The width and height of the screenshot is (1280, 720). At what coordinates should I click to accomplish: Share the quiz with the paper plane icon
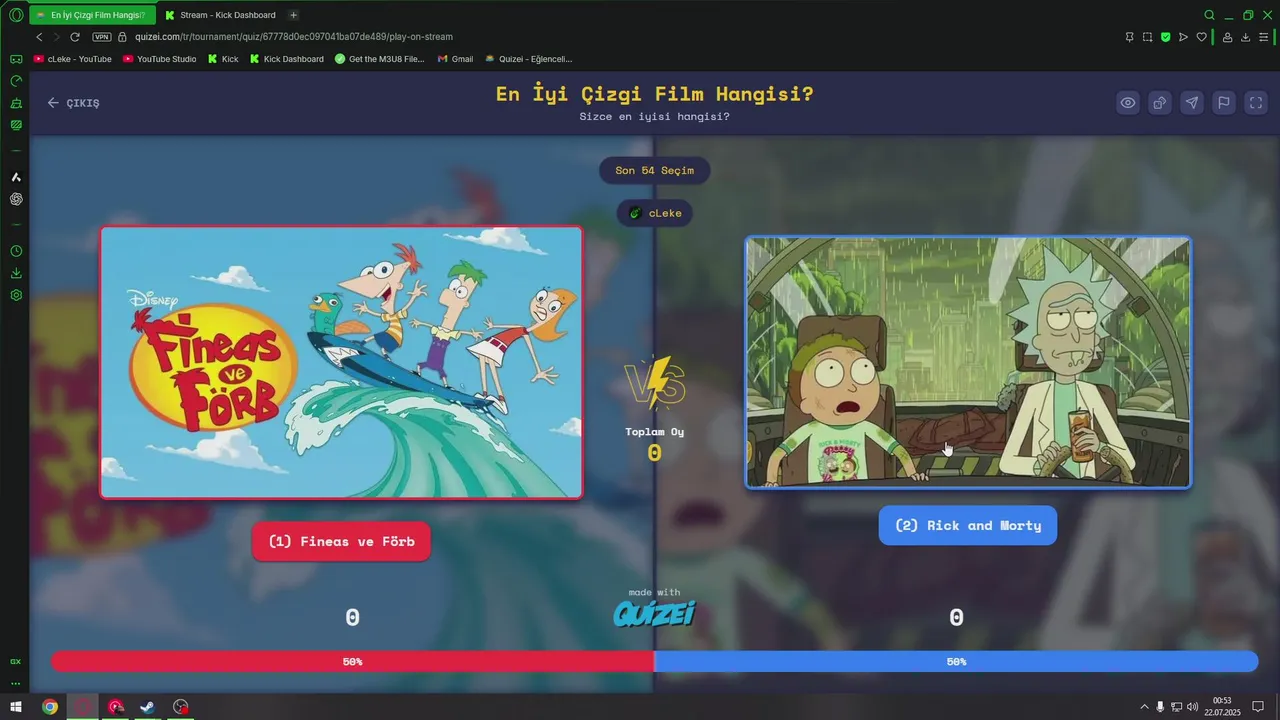click(x=1192, y=102)
